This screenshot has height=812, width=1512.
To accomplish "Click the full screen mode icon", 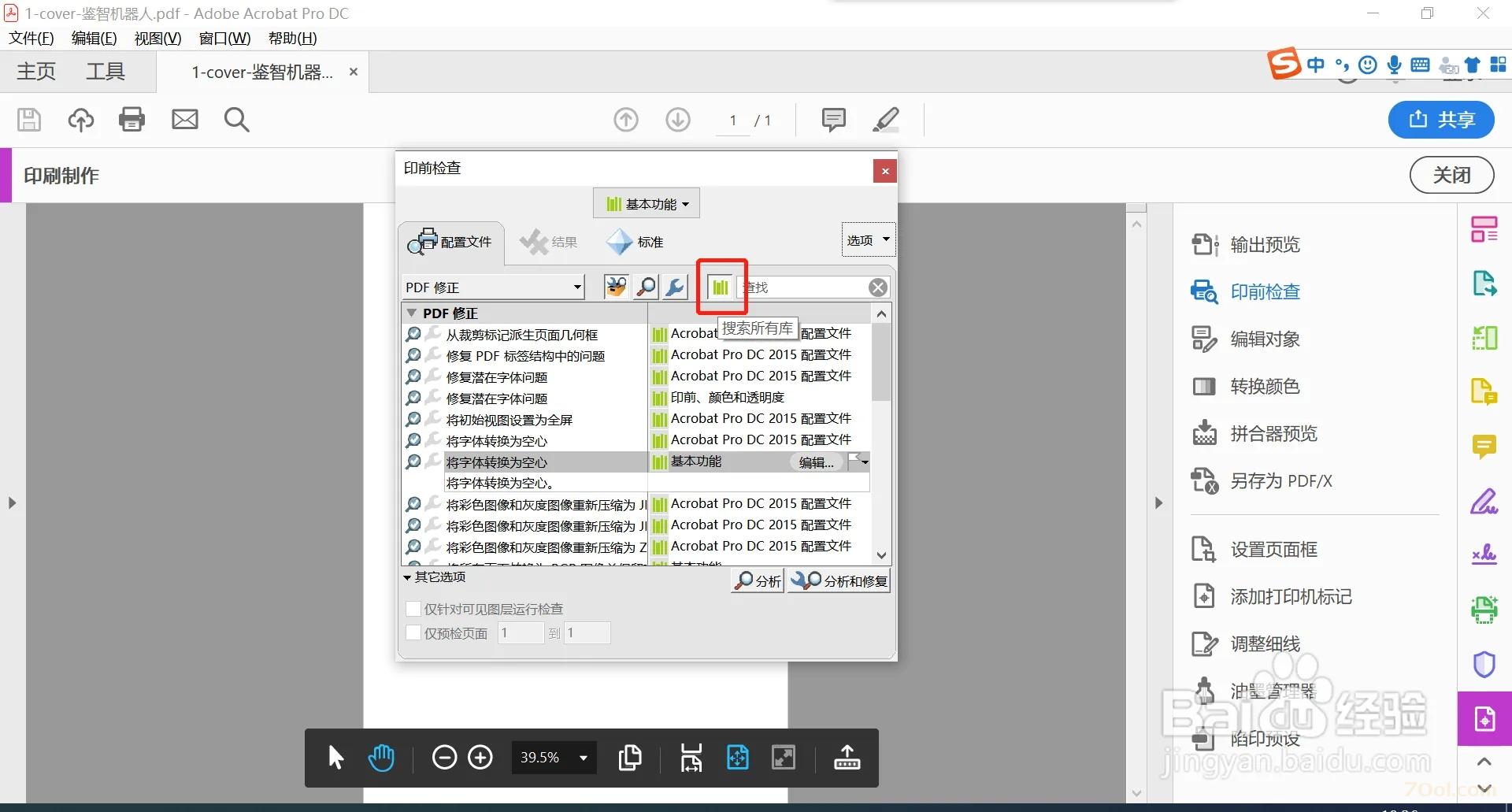I will click(784, 758).
